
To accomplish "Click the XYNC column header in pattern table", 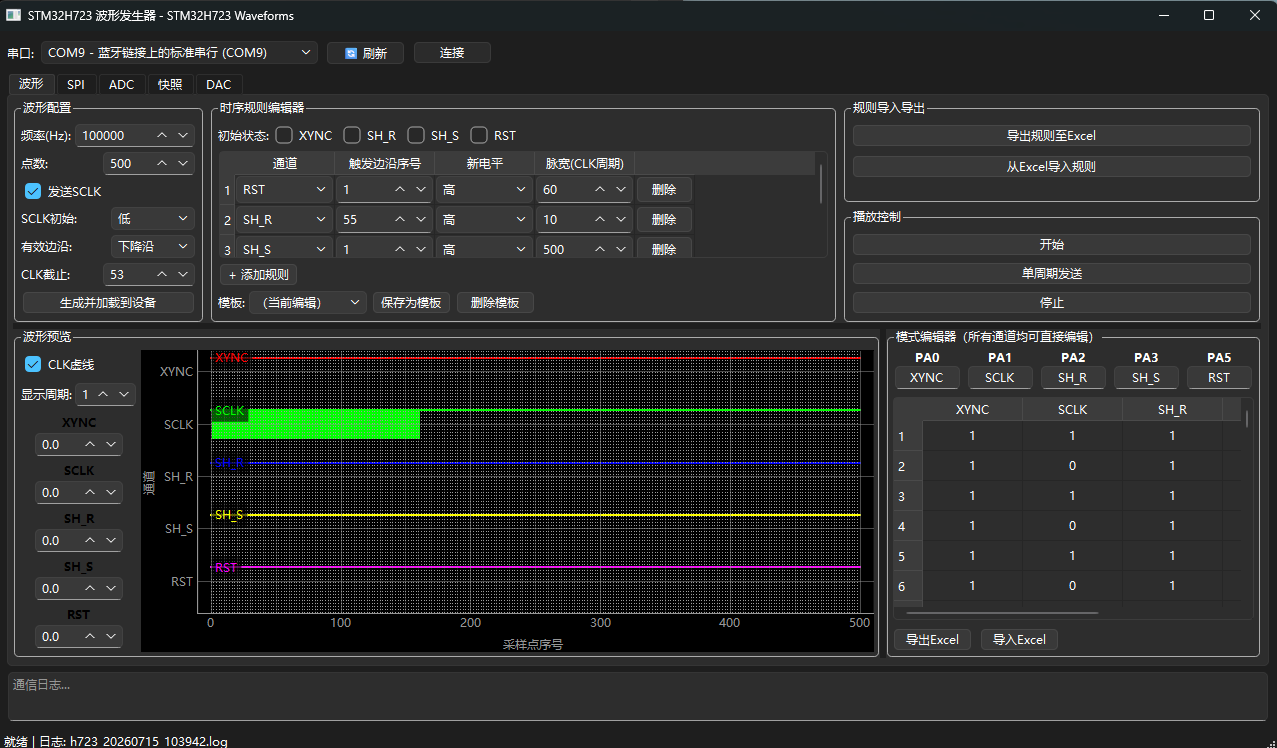I will pyautogui.click(x=972, y=409).
